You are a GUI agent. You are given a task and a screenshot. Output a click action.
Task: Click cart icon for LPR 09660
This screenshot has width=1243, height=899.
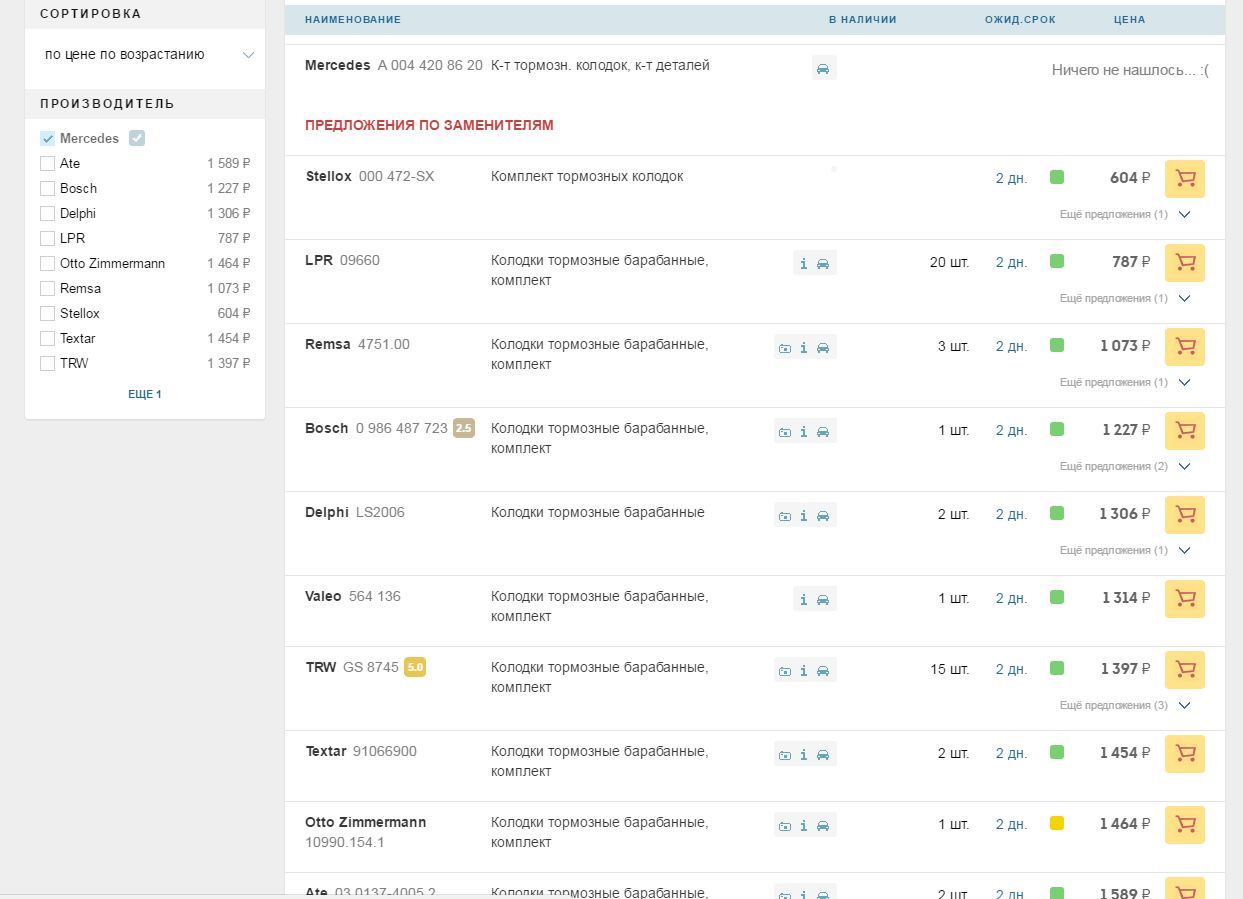pyautogui.click(x=1185, y=263)
